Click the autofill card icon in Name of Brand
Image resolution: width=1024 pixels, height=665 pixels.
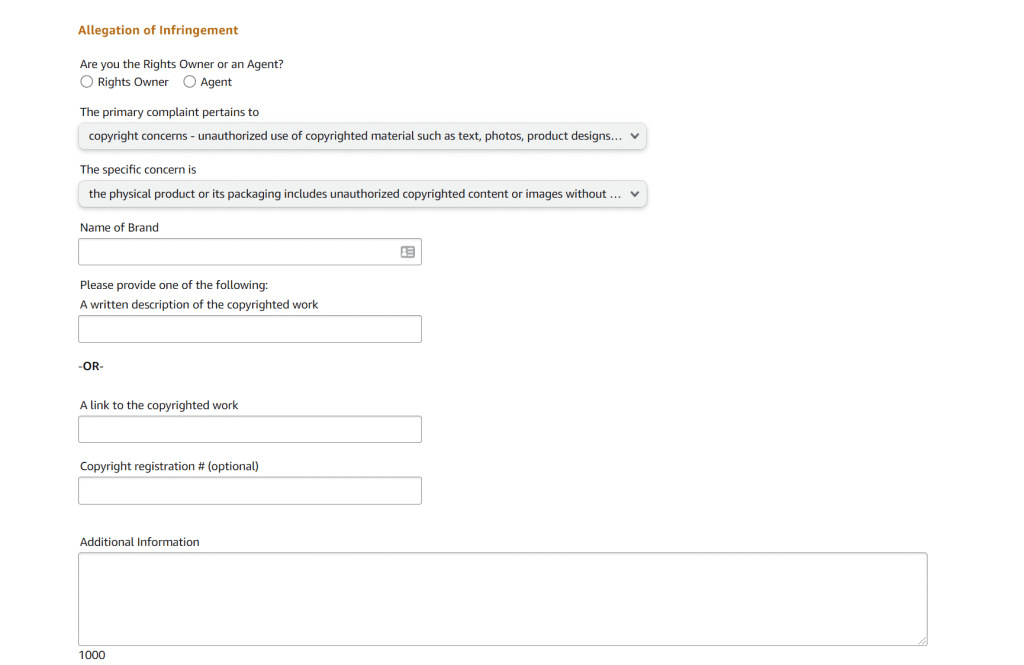click(x=407, y=252)
